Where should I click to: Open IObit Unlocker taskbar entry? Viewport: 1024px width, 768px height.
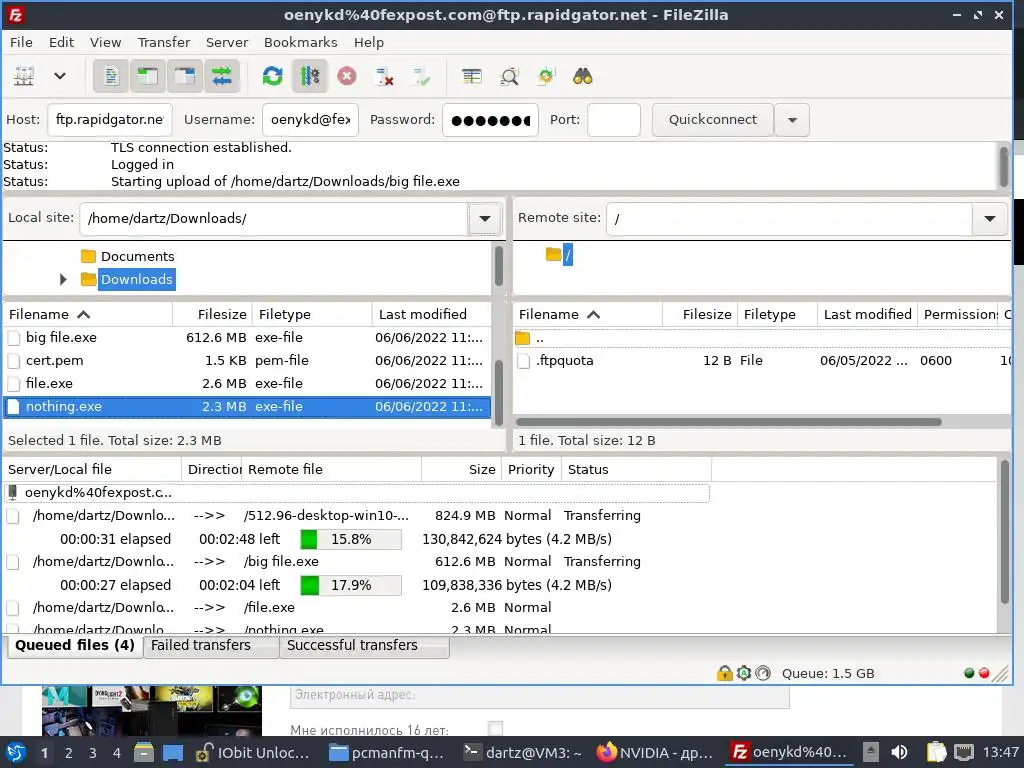(x=253, y=753)
